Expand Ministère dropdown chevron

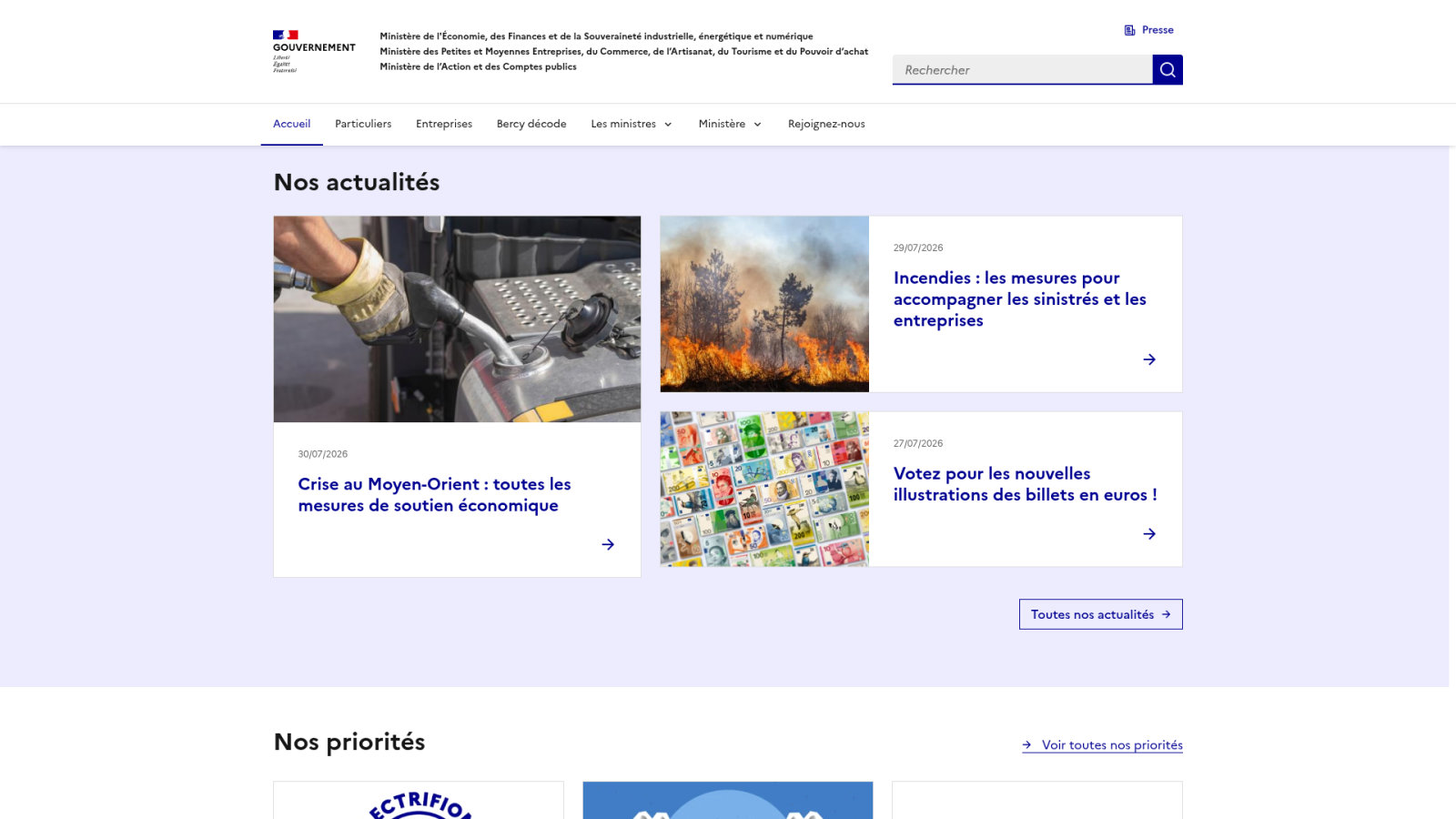[757, 125]
